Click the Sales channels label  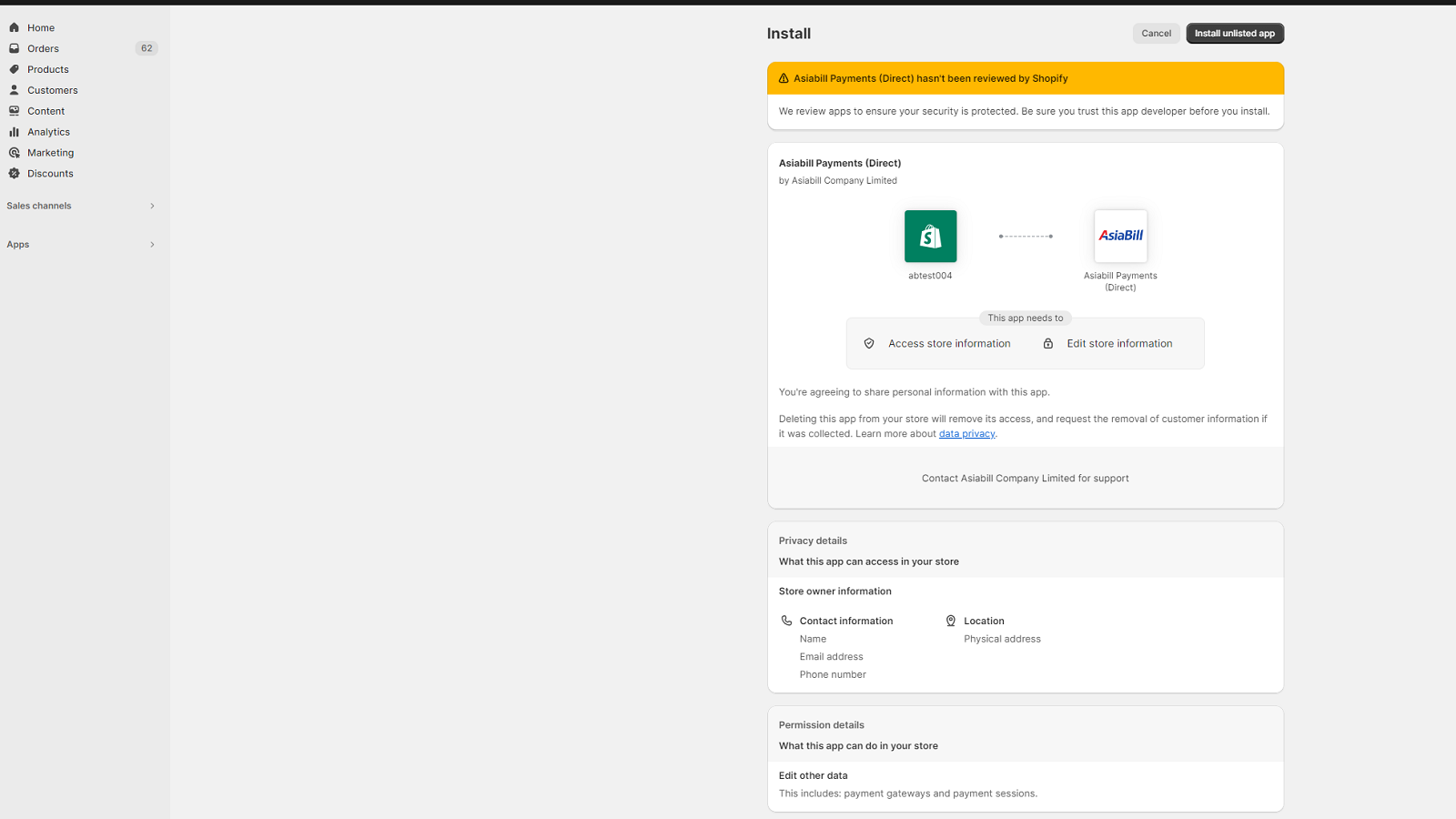click(x=39, y=206)
